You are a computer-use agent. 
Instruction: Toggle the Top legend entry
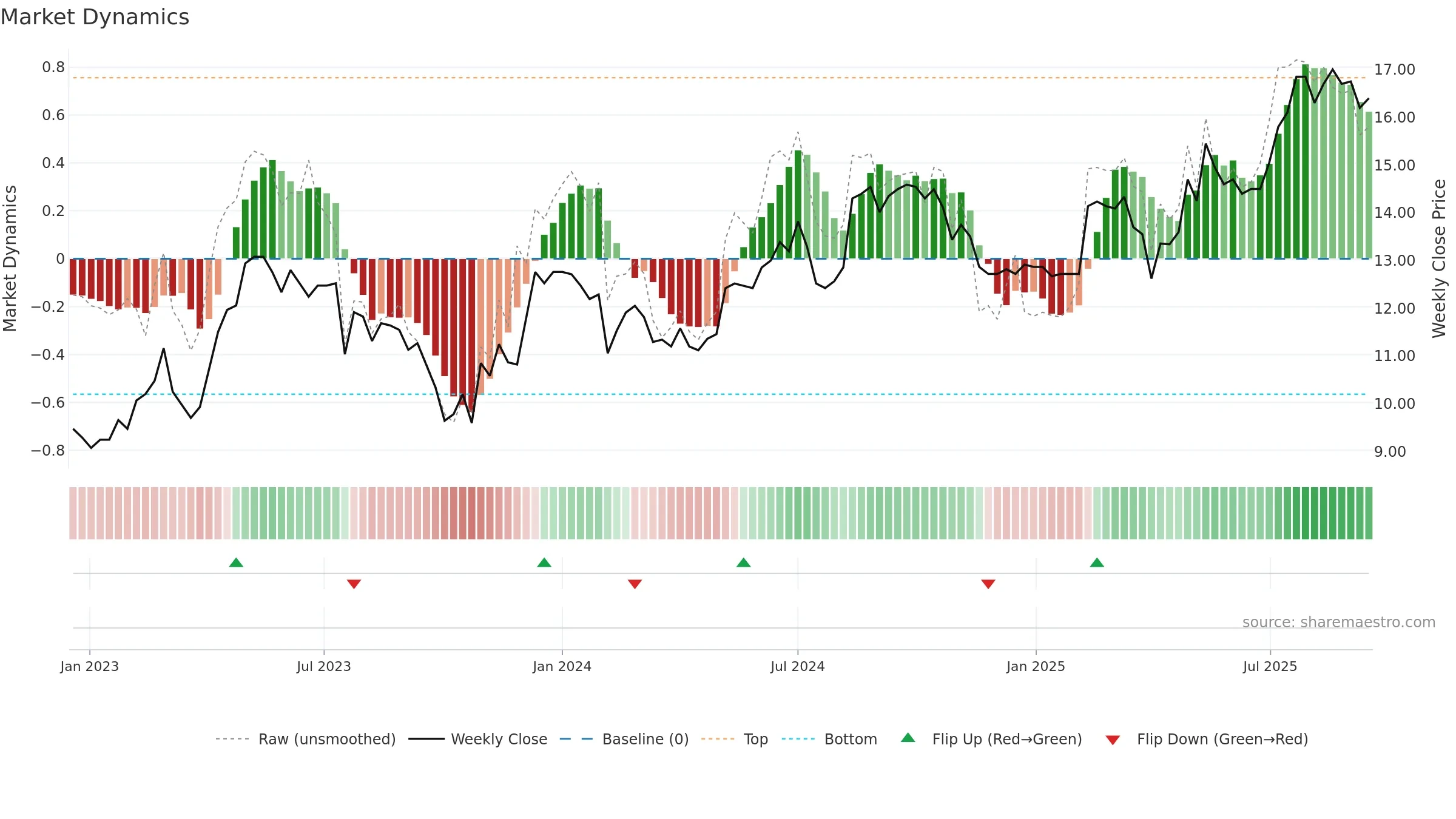click(x=734, y=739)
